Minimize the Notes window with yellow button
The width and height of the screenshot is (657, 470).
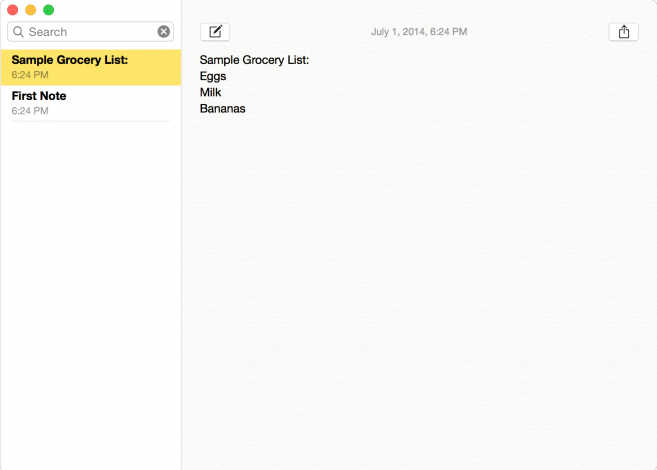tap(31, 10)
